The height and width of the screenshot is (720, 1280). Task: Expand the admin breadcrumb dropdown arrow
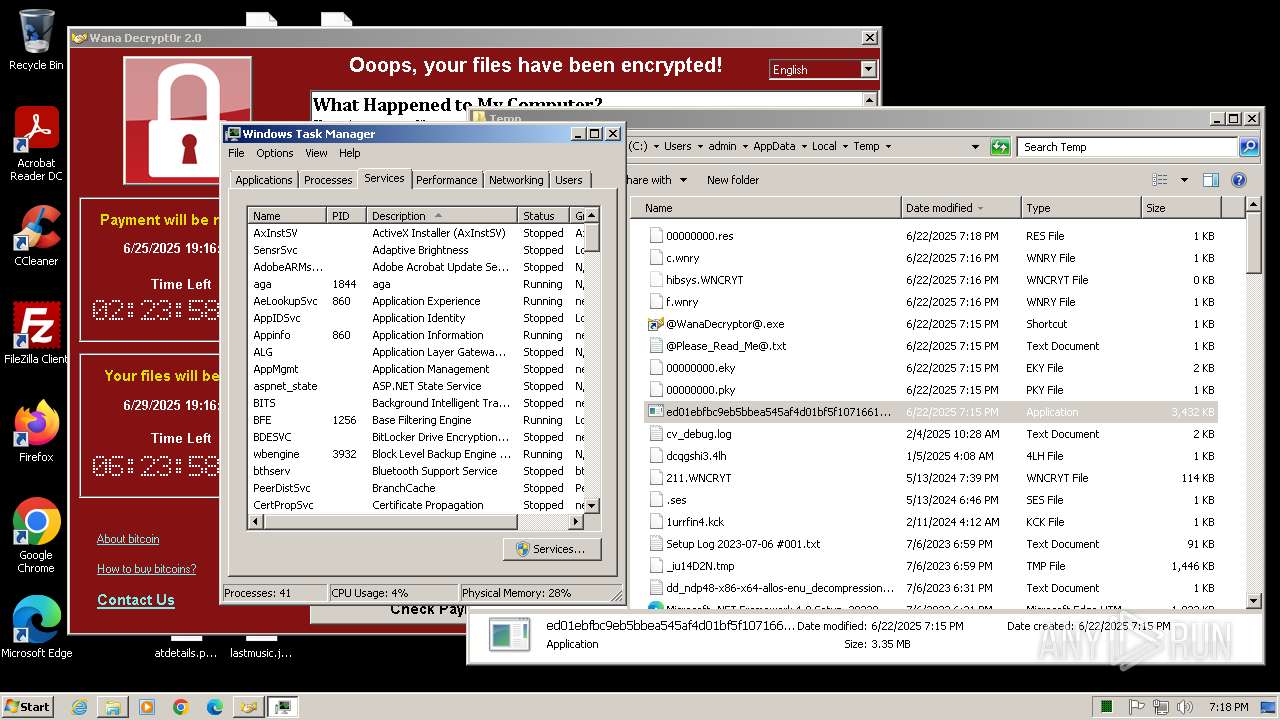point(745,147)
